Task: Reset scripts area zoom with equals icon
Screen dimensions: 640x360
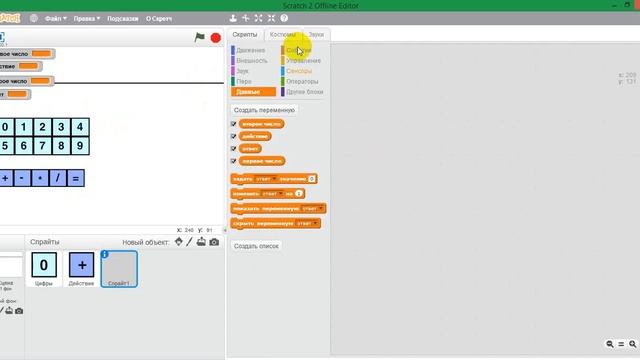Action: 621,344
